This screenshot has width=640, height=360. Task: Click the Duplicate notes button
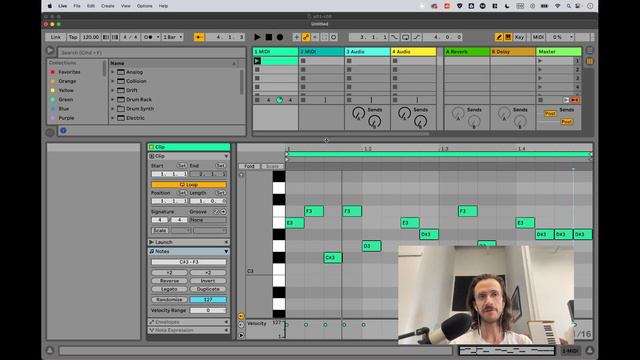tap(208, 289)
